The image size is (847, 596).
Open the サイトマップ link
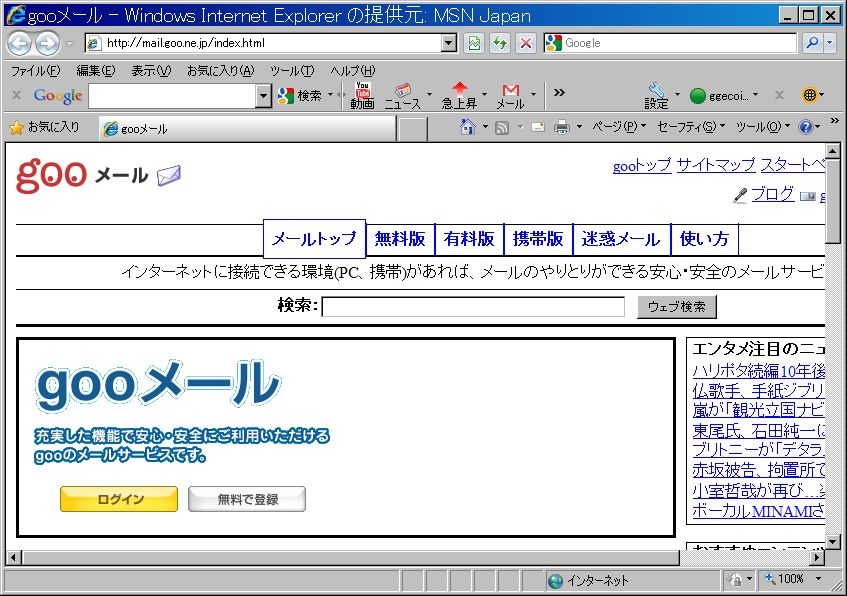716,165
